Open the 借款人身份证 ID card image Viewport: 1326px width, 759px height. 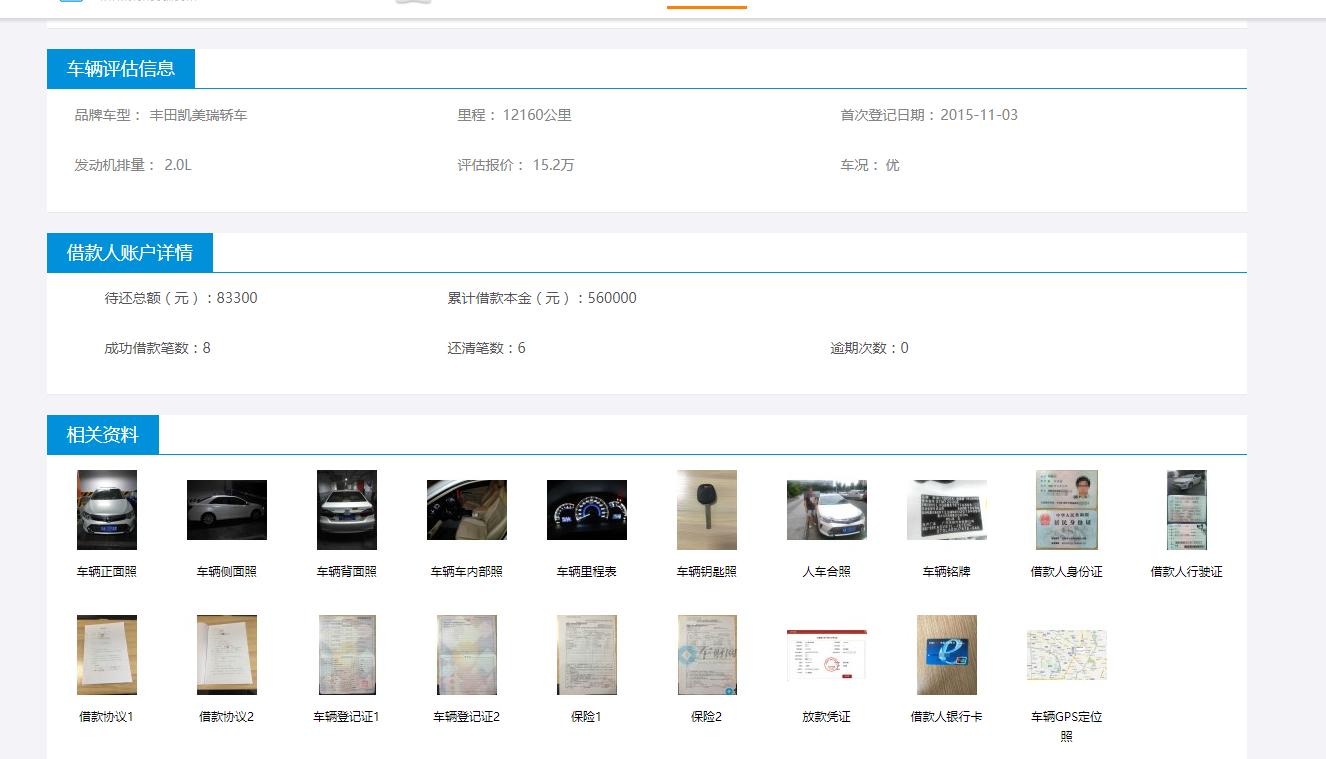pos(1066,510)
